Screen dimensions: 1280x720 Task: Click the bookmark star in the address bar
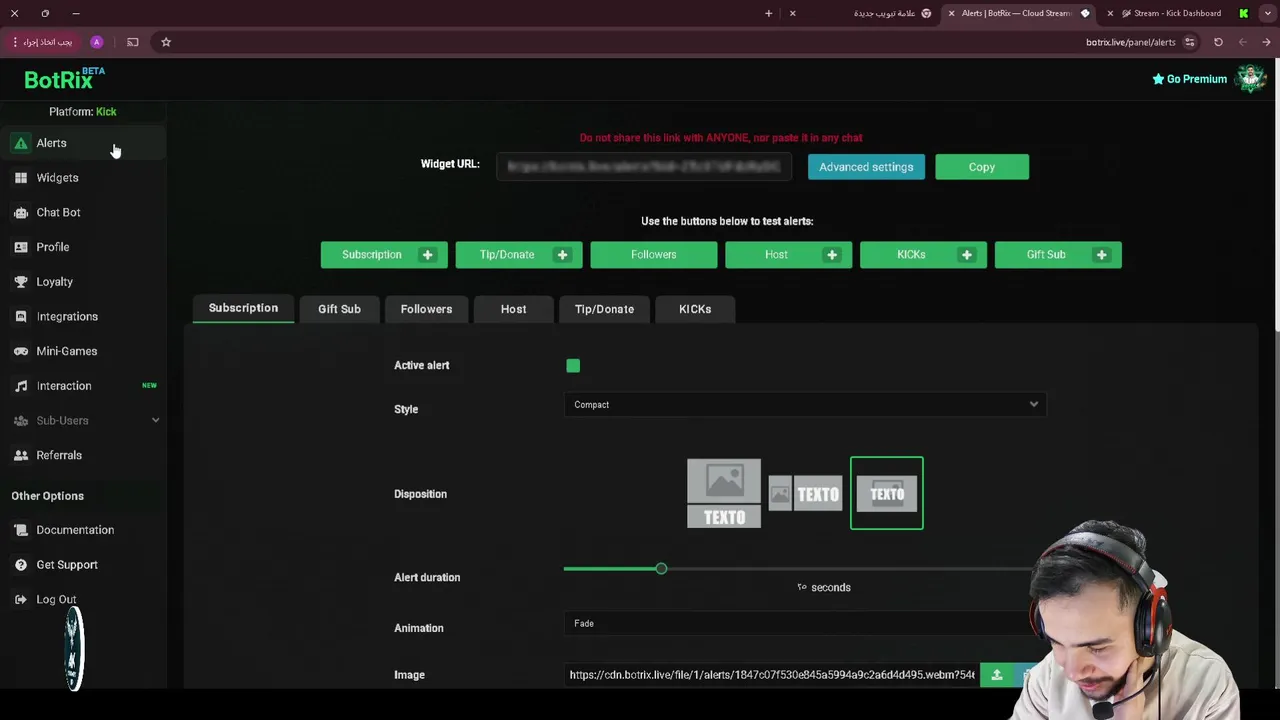pos(166,42)
